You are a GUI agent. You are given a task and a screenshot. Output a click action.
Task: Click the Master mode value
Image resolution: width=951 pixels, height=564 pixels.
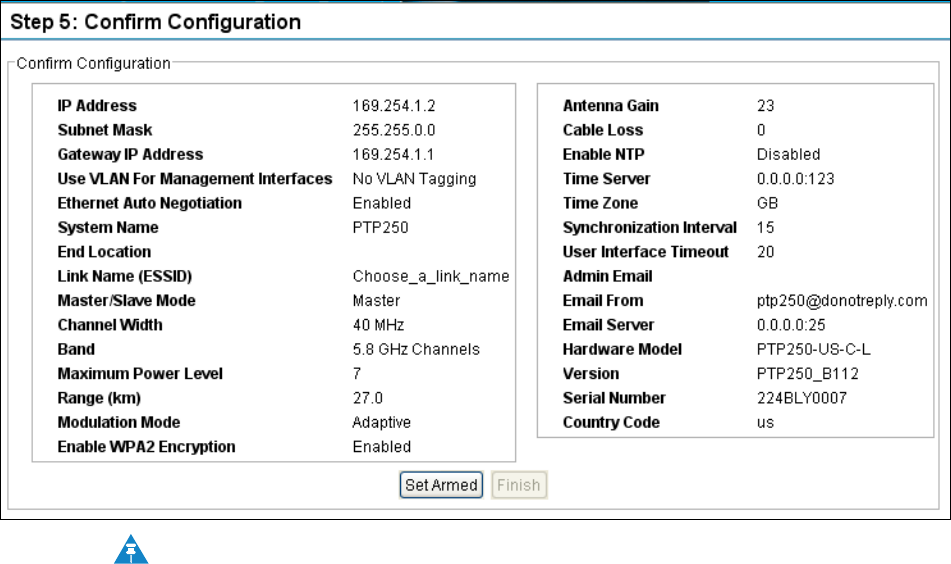(x=377, y=301)
